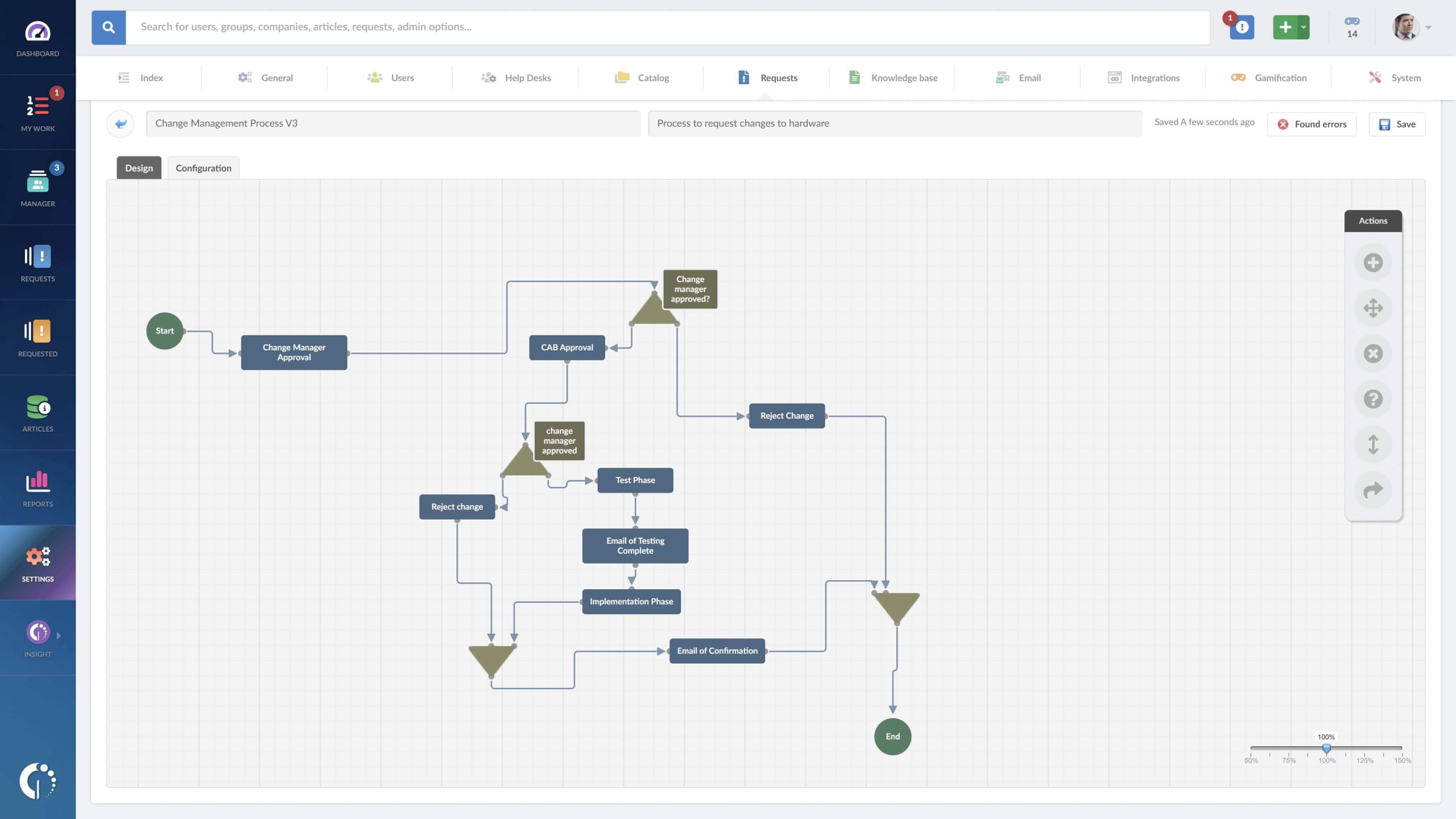This screenshot has height=819, width=1456.
Task: Click the resize arrows icon in Actions panel
Action: [1374, 444]
